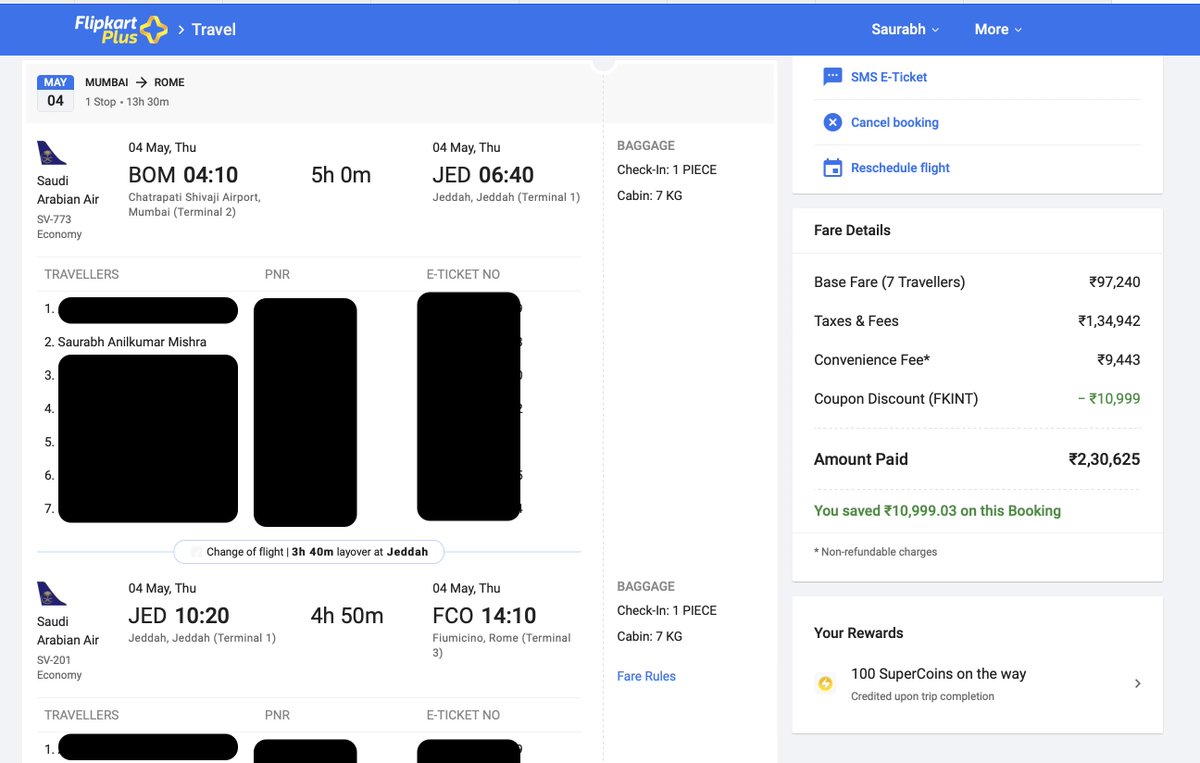Screen dimensions: 1200x763
Task: Expand the More dropdown menu
Action: (998, 29)
